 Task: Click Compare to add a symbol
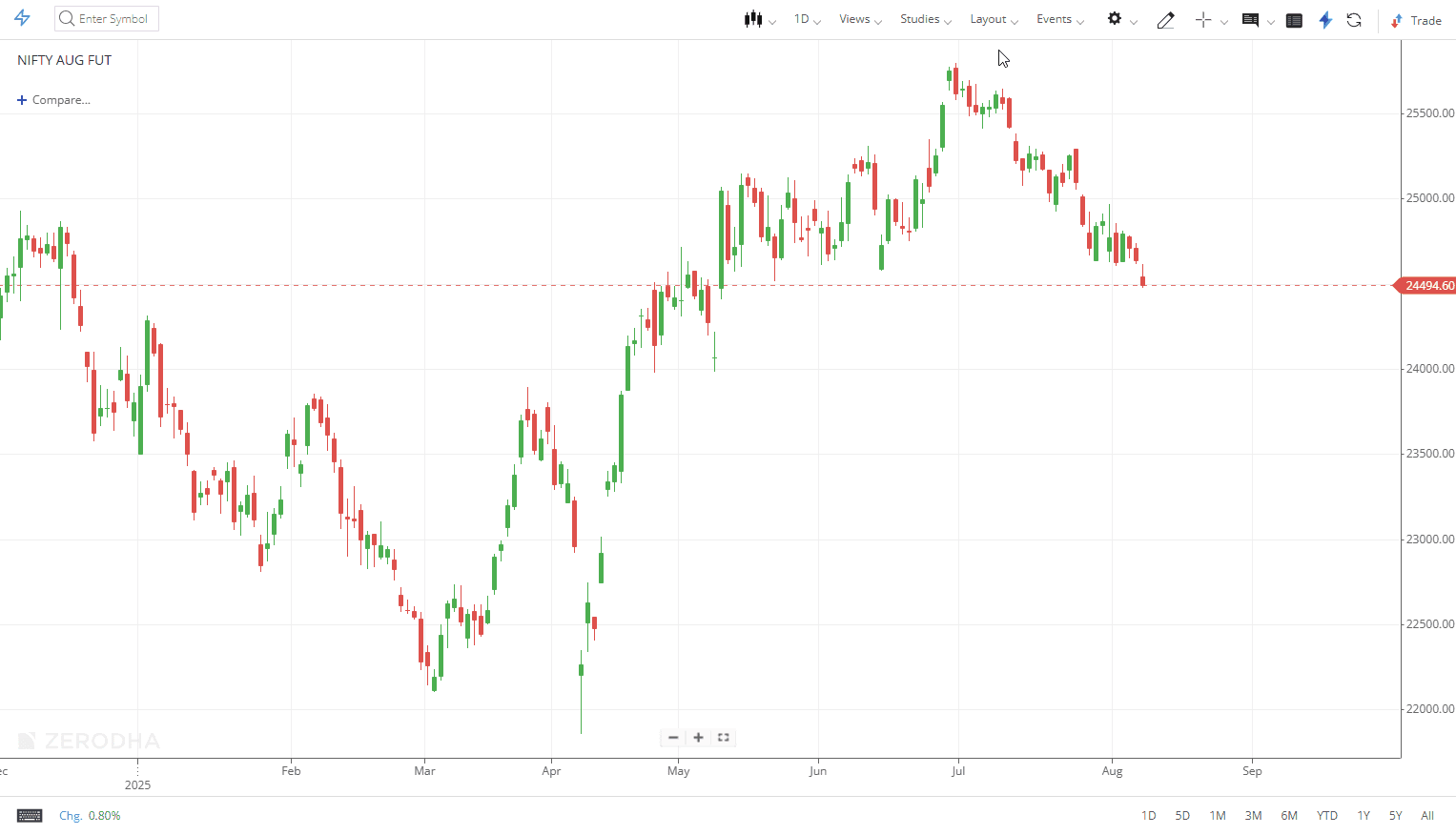54,100
